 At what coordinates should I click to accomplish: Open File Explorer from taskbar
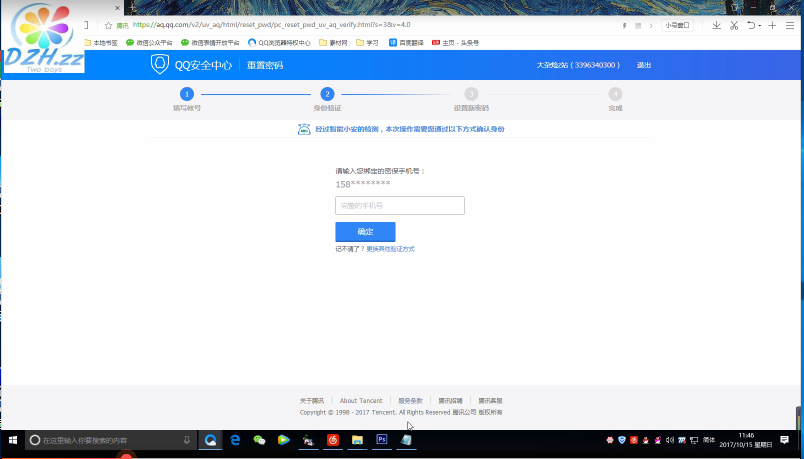click(357, 440)
